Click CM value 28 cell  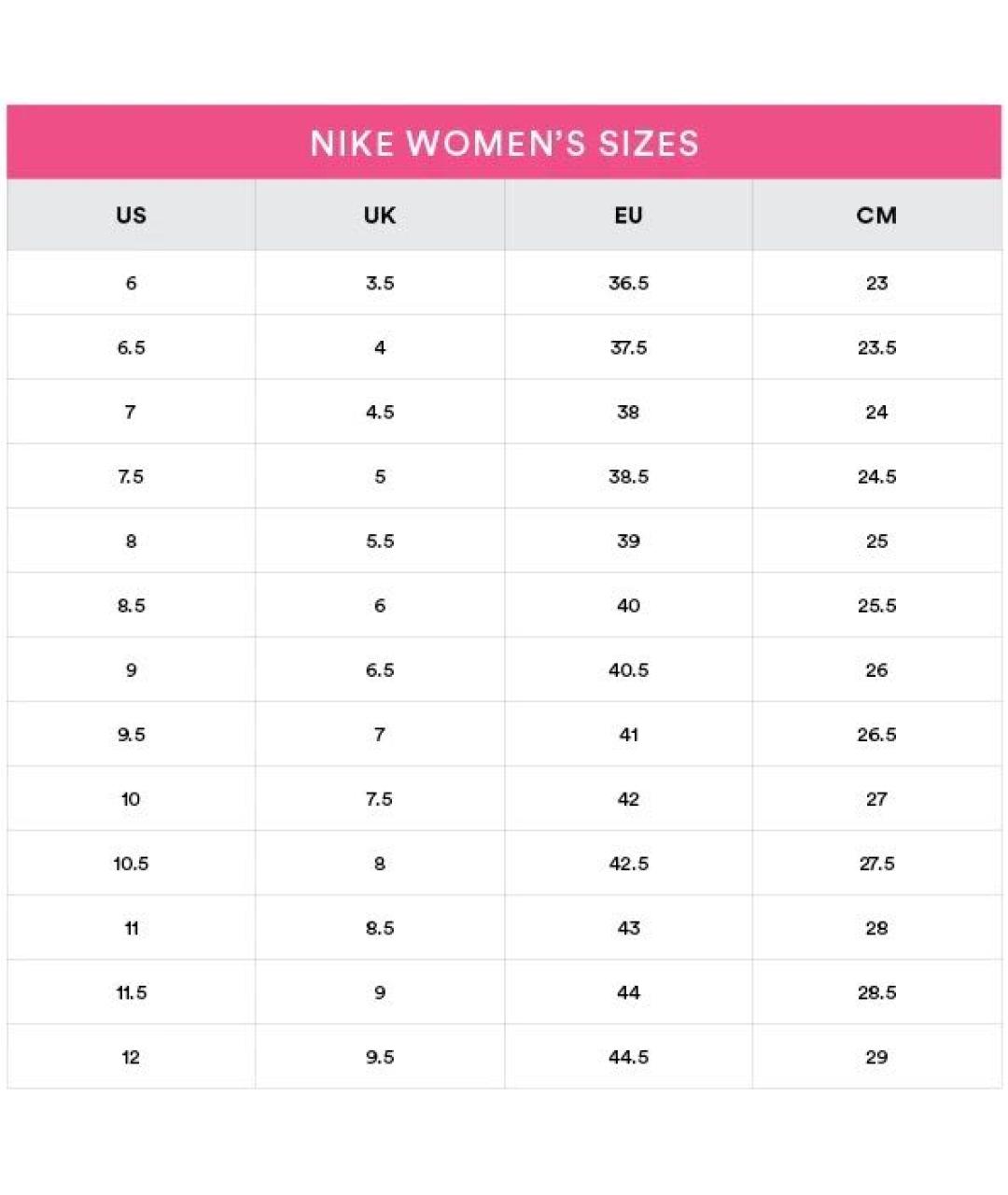877,927
